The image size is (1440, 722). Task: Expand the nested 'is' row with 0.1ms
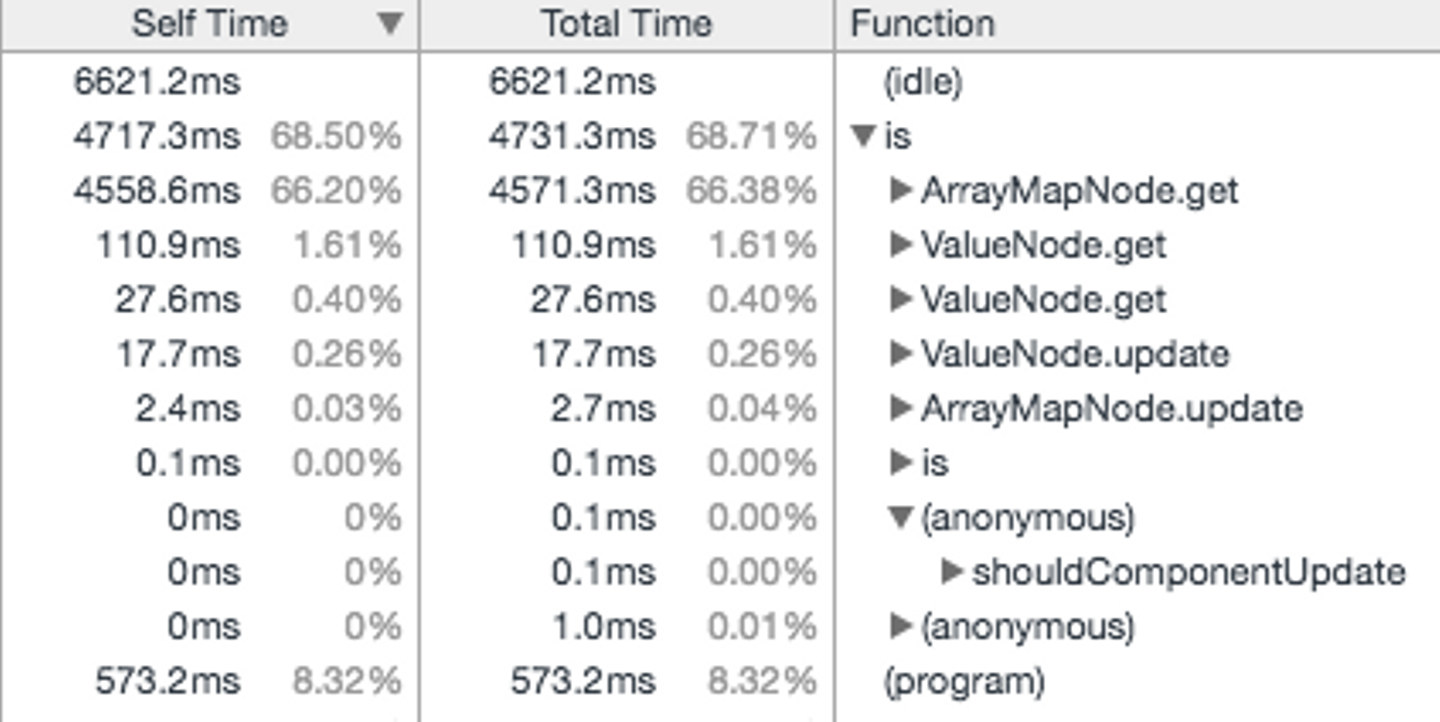901,462
